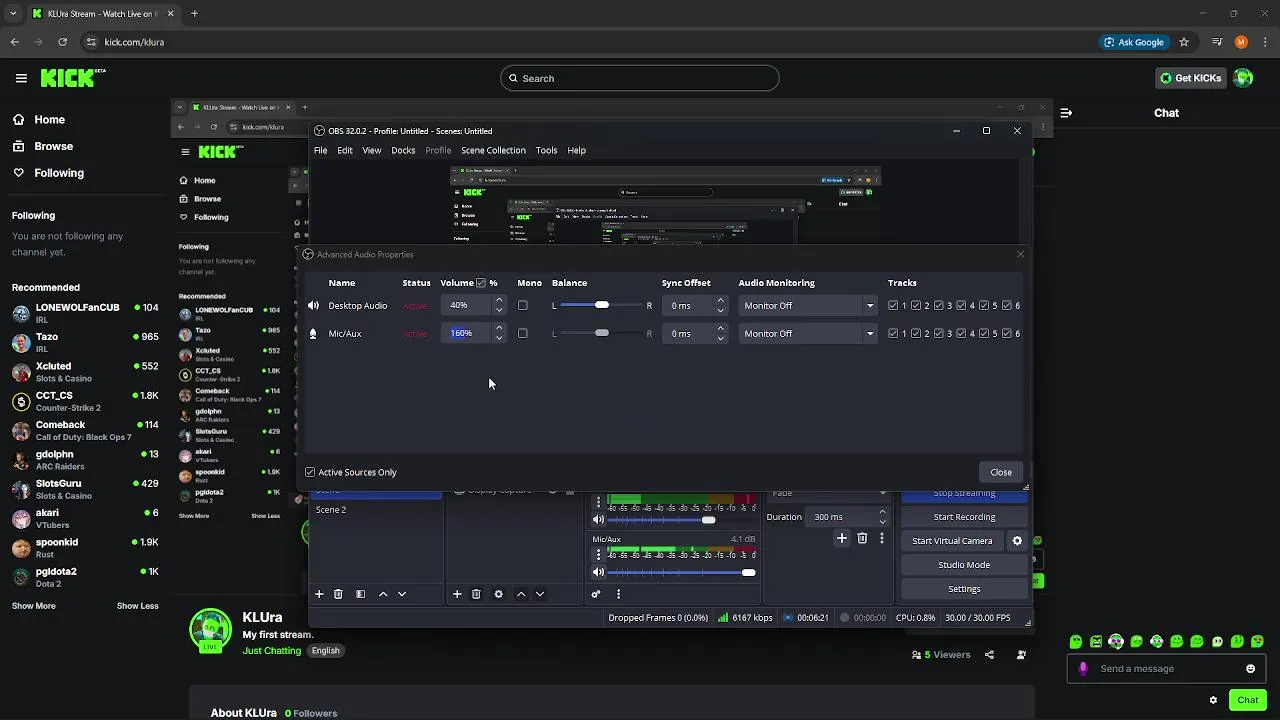Viewport: 1280px width, 720px height.
Task: Open OBS Settings button
Action: tap(964, 589)
